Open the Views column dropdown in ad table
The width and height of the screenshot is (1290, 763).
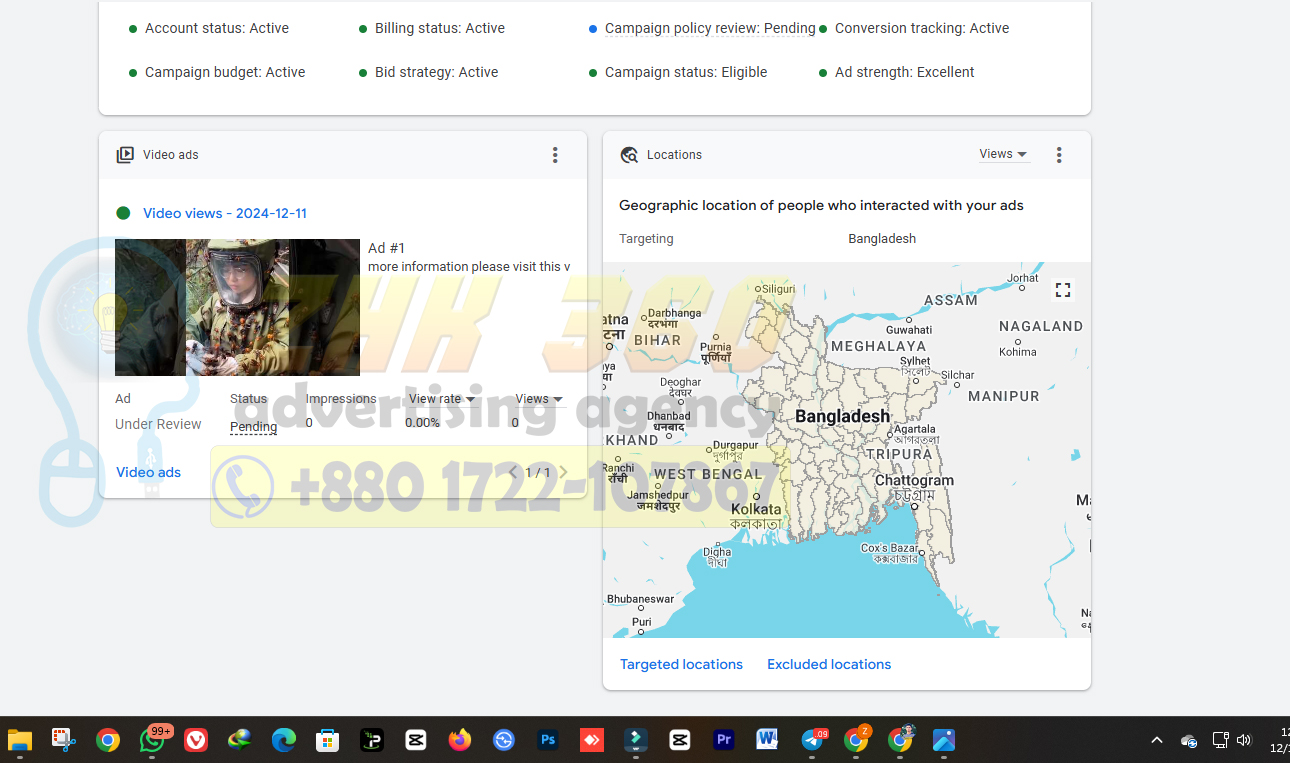click(539, 399)
